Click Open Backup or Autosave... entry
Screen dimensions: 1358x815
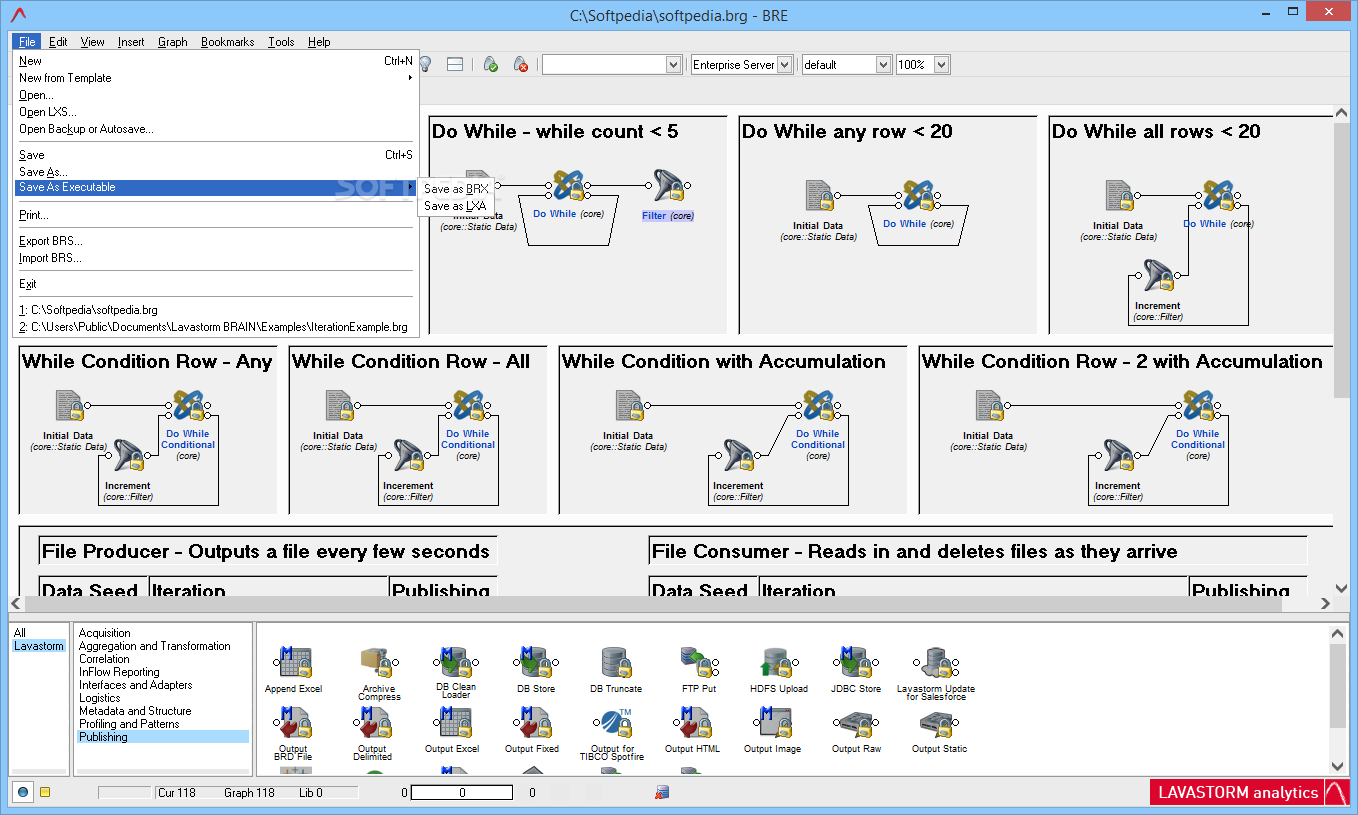[x=215, y=129]
